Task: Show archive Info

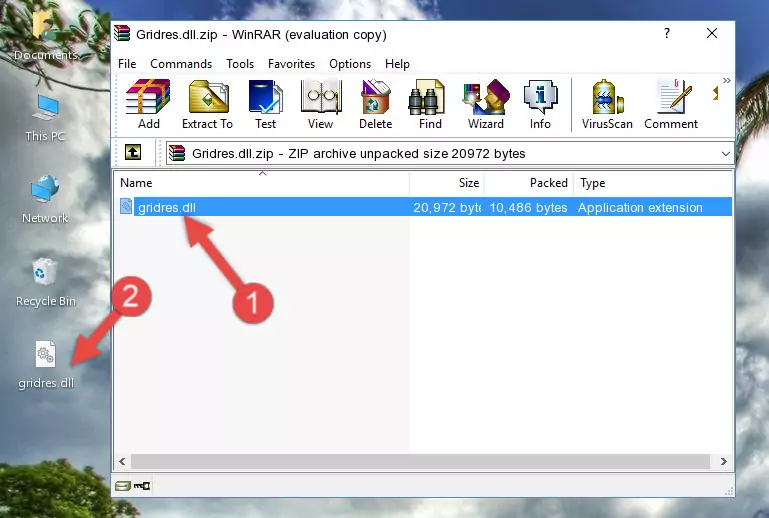Action: [x=540, y=104]
